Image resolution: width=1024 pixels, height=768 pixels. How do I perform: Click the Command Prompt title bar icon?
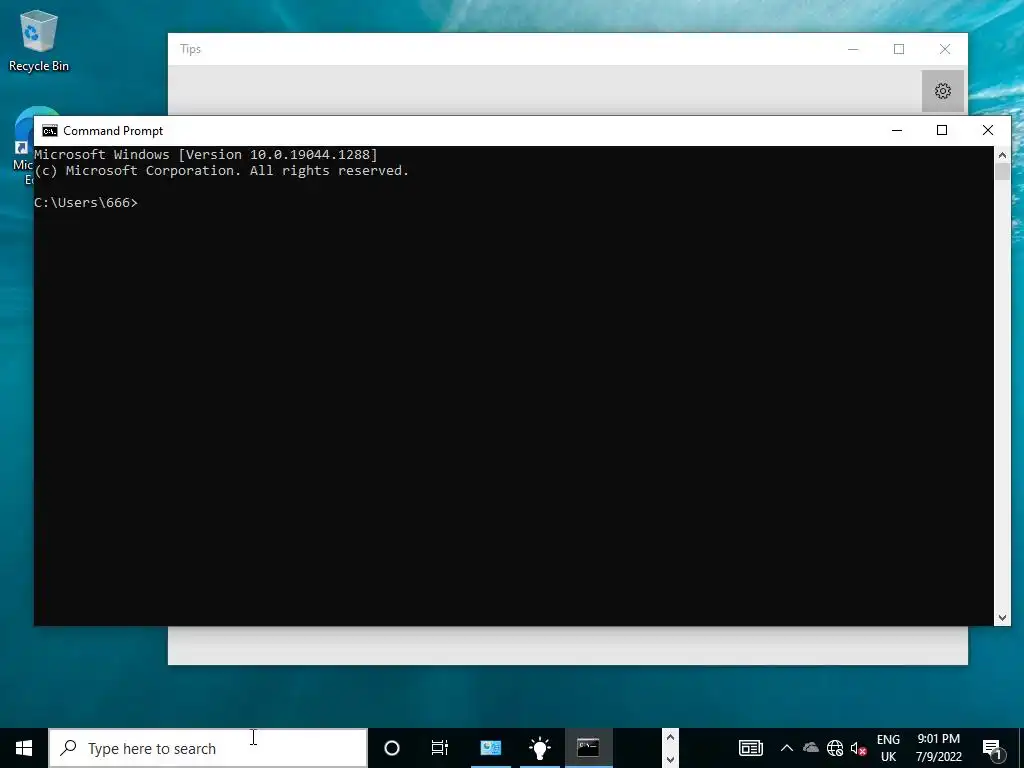50,131
